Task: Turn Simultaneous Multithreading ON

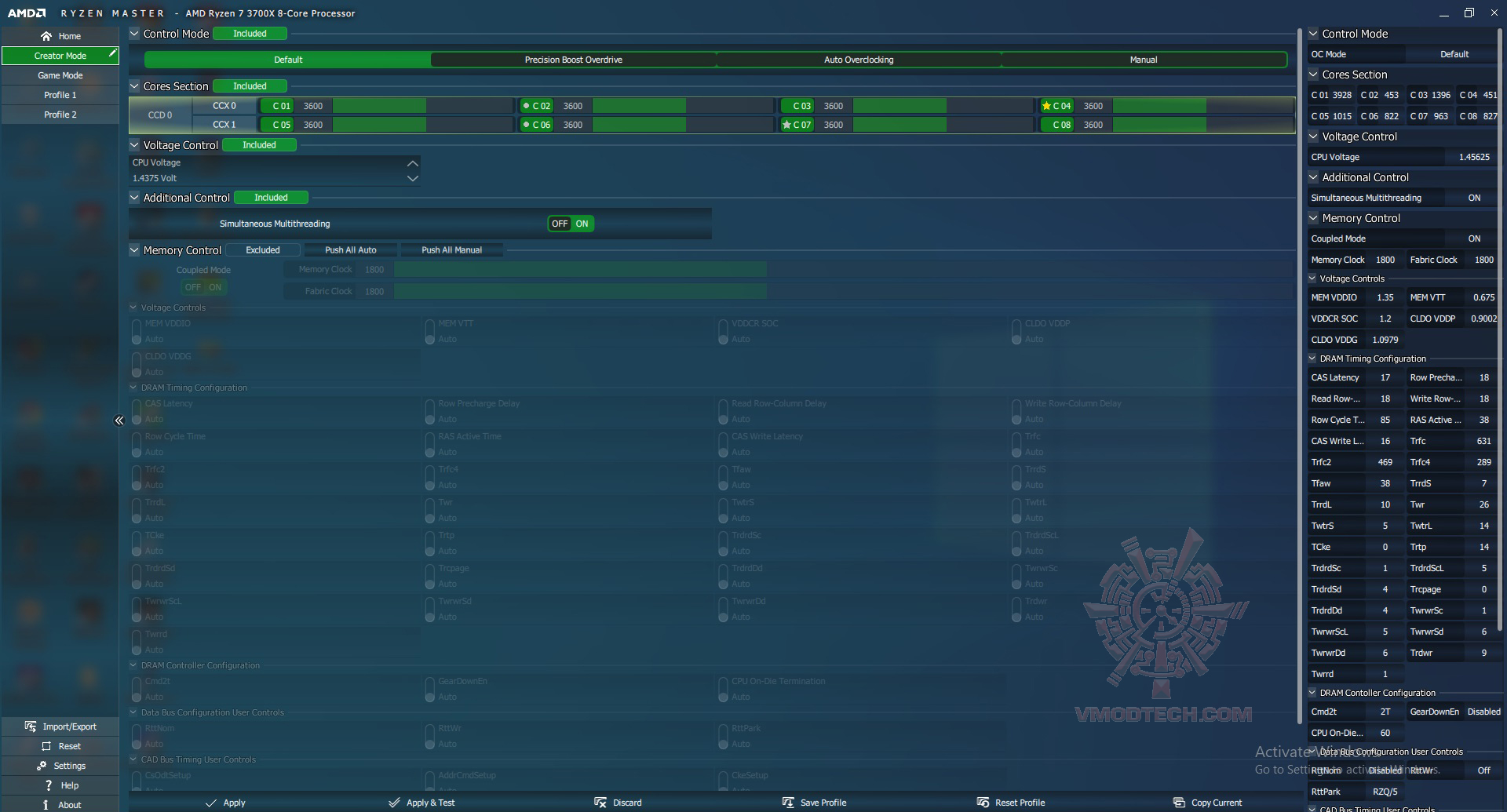Action: [582, 224]
